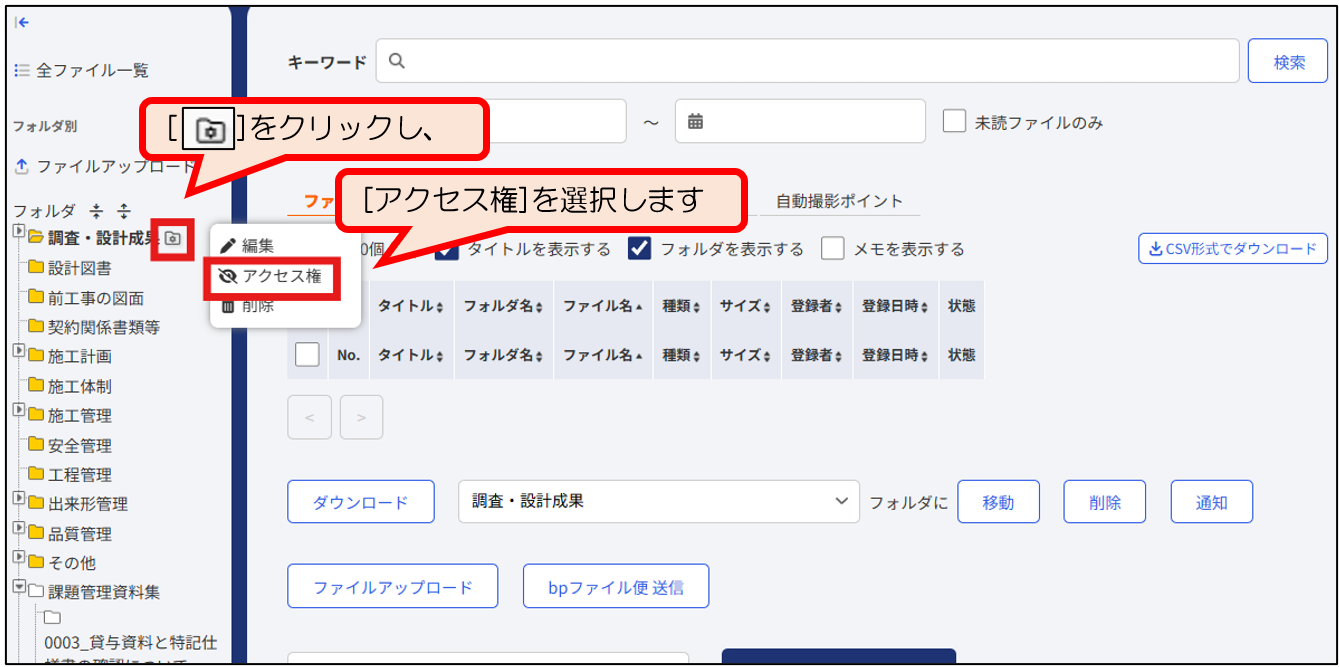The image size is (1339, 667).
Task: Click the folder icon of 工程管理
Action: (x=37, y=474)
